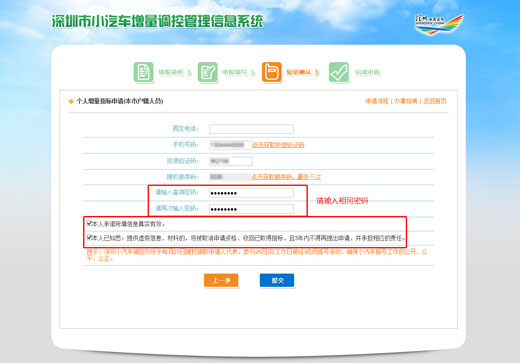Screen dimensions: 520x363
Task: Click the 完成申请 checkmark step icon
Action: 339,72
